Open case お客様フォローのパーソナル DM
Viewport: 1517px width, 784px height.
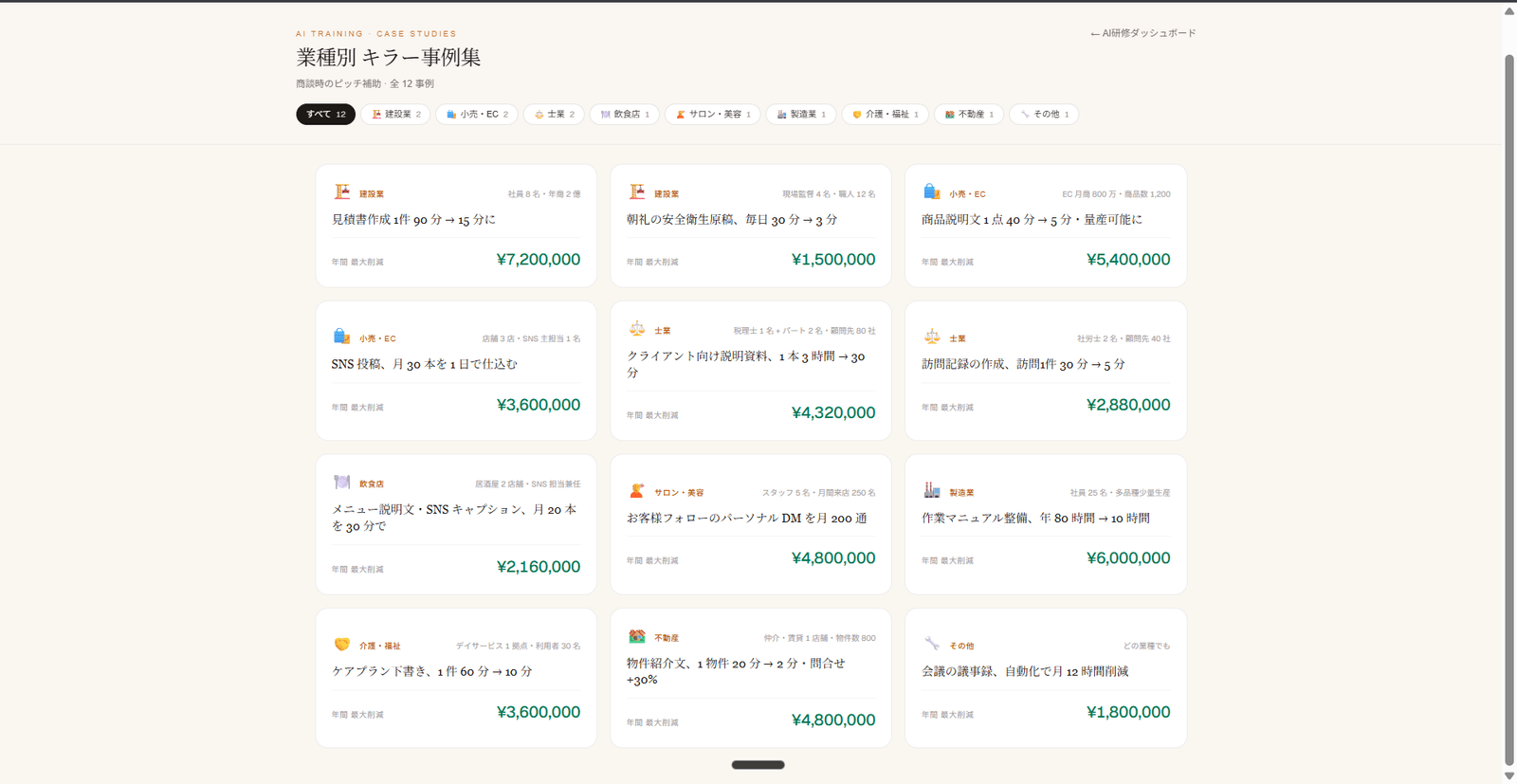pos(751,524)
